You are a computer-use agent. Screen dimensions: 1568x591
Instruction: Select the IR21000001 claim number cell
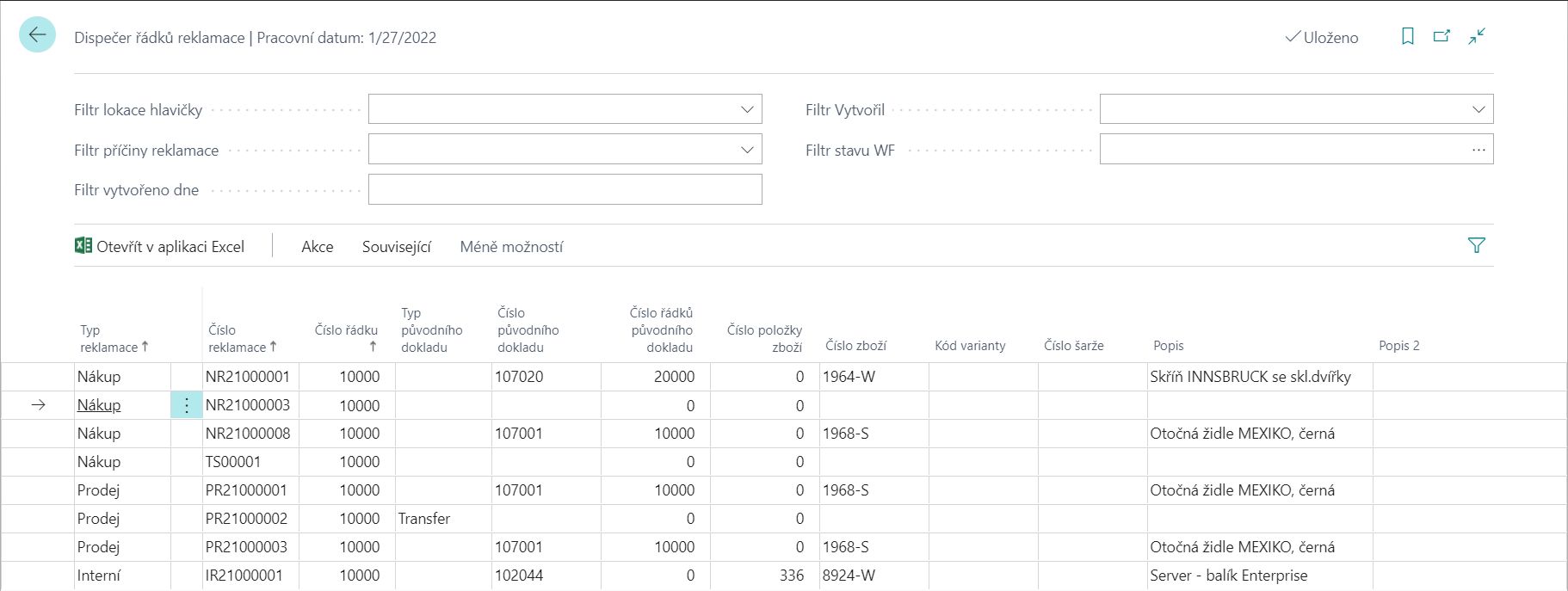(x=244, y=576)
